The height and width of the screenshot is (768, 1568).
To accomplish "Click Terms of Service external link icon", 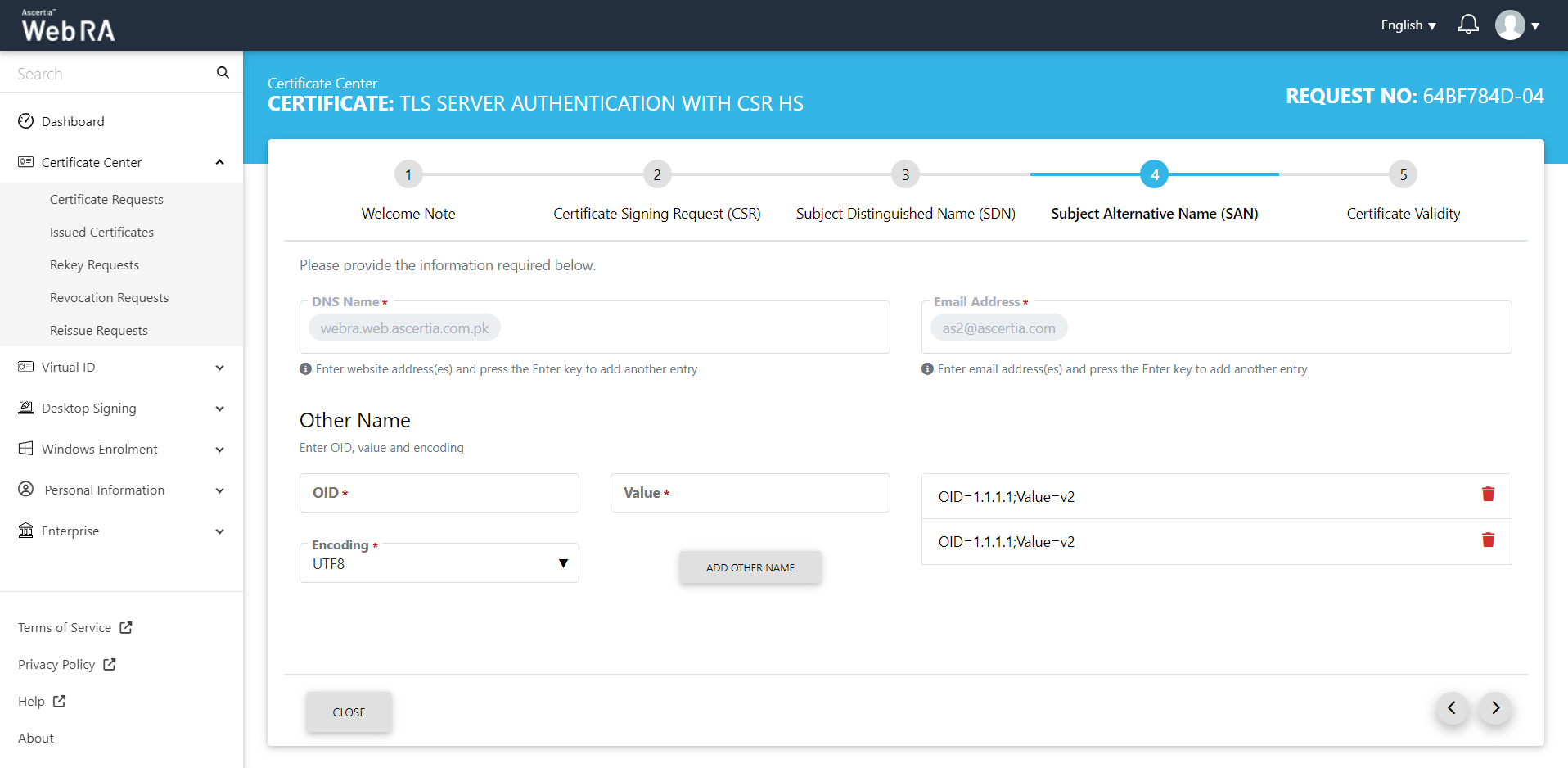I will pos(126,627).
